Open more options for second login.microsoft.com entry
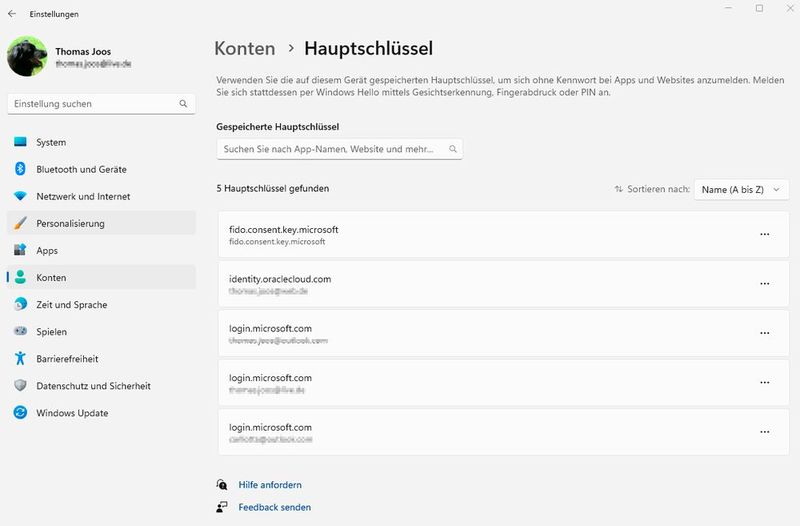The height and width of the screenshot is (526, 800). [x=764, y=383]
